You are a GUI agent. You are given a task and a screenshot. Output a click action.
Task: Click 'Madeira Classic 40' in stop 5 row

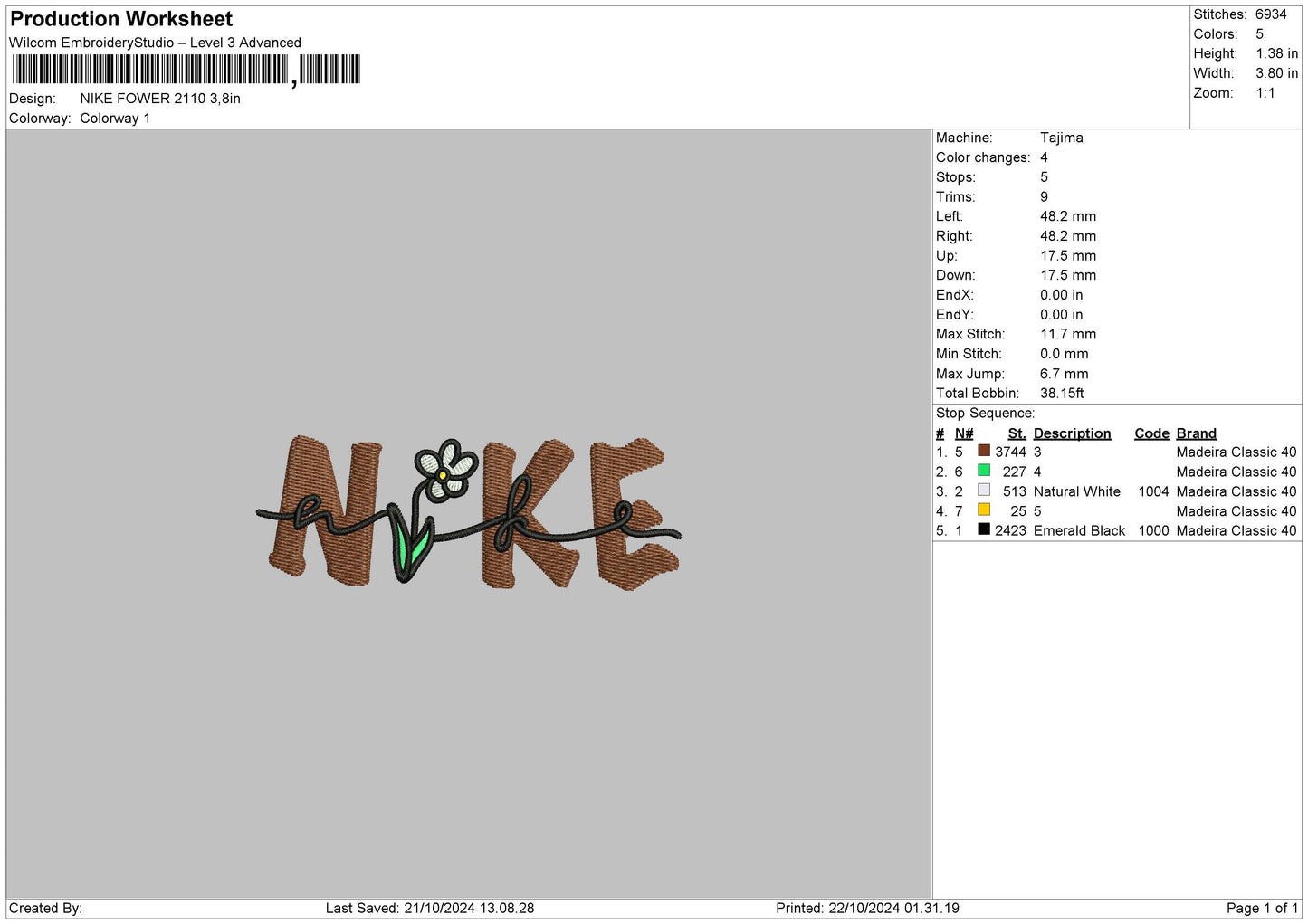(1236, 531)
